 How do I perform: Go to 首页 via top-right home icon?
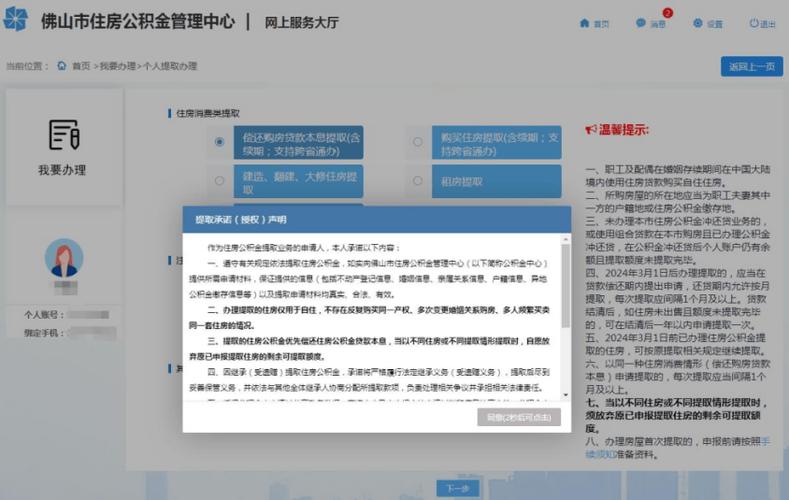(585, 23)
